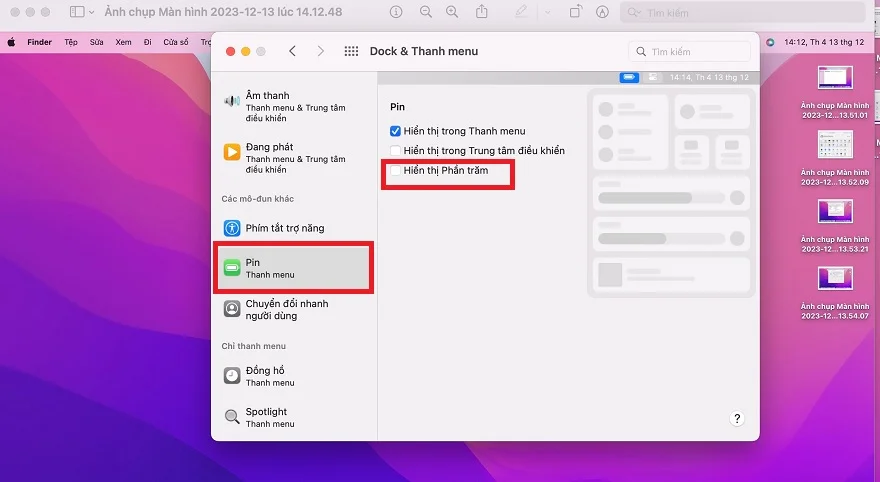The width and height of the screenshot is (880, 482).
Task: Minimize the Dock & Thanh menu window
Action: point(245,52)
